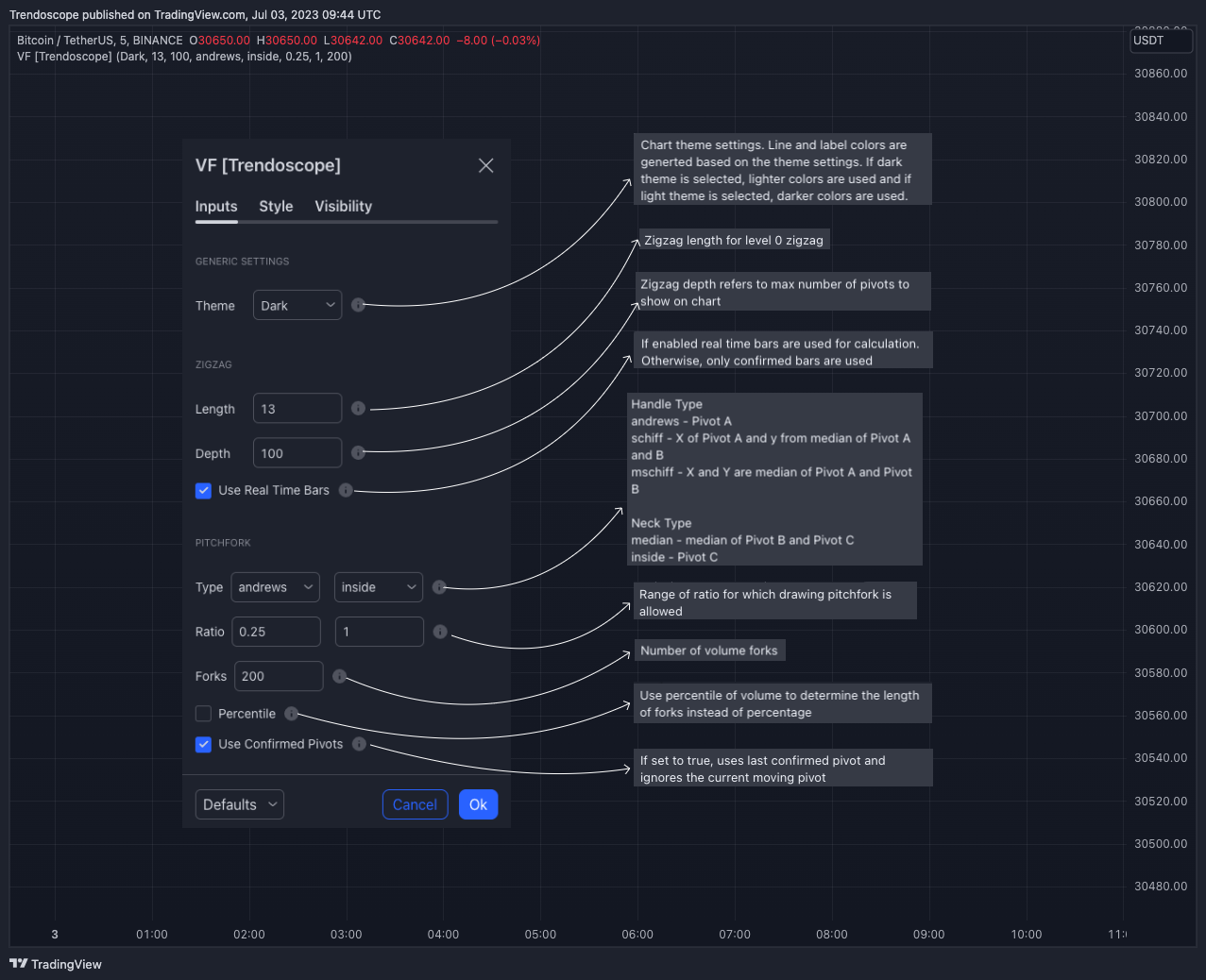Click info icon next to Use Real Time Bars

coord(346,490)
